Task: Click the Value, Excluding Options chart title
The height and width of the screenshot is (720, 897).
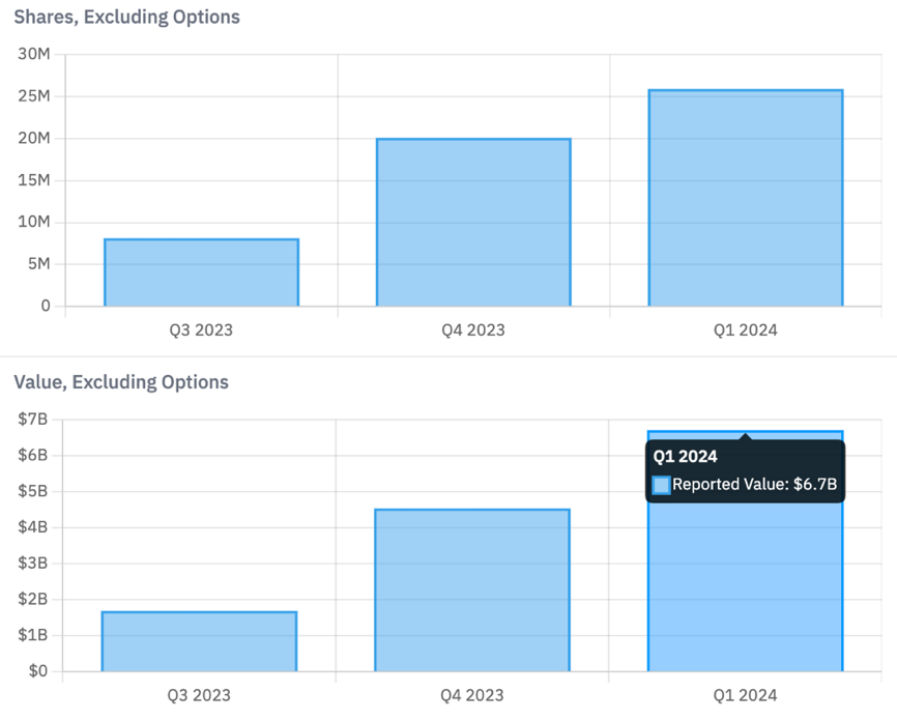Action: [121, 382]
